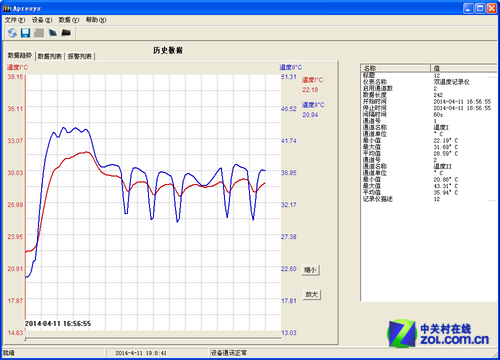500x360 pixels.
Task: Click the maximum value 31.69° C cell
Action: click(446, 147)
